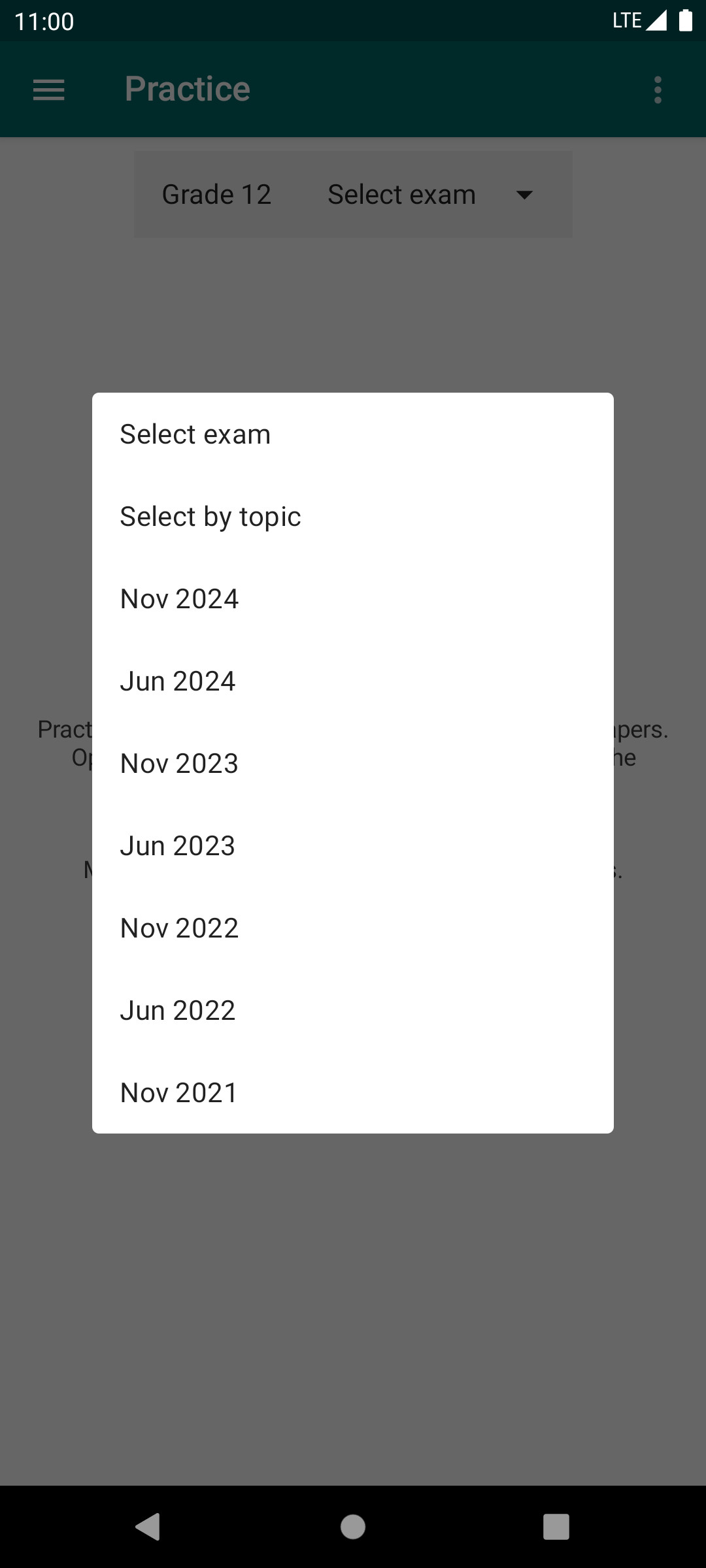Select the Jun 2022 exam
Viewport: 706px width, 1568px height.
353,1010
